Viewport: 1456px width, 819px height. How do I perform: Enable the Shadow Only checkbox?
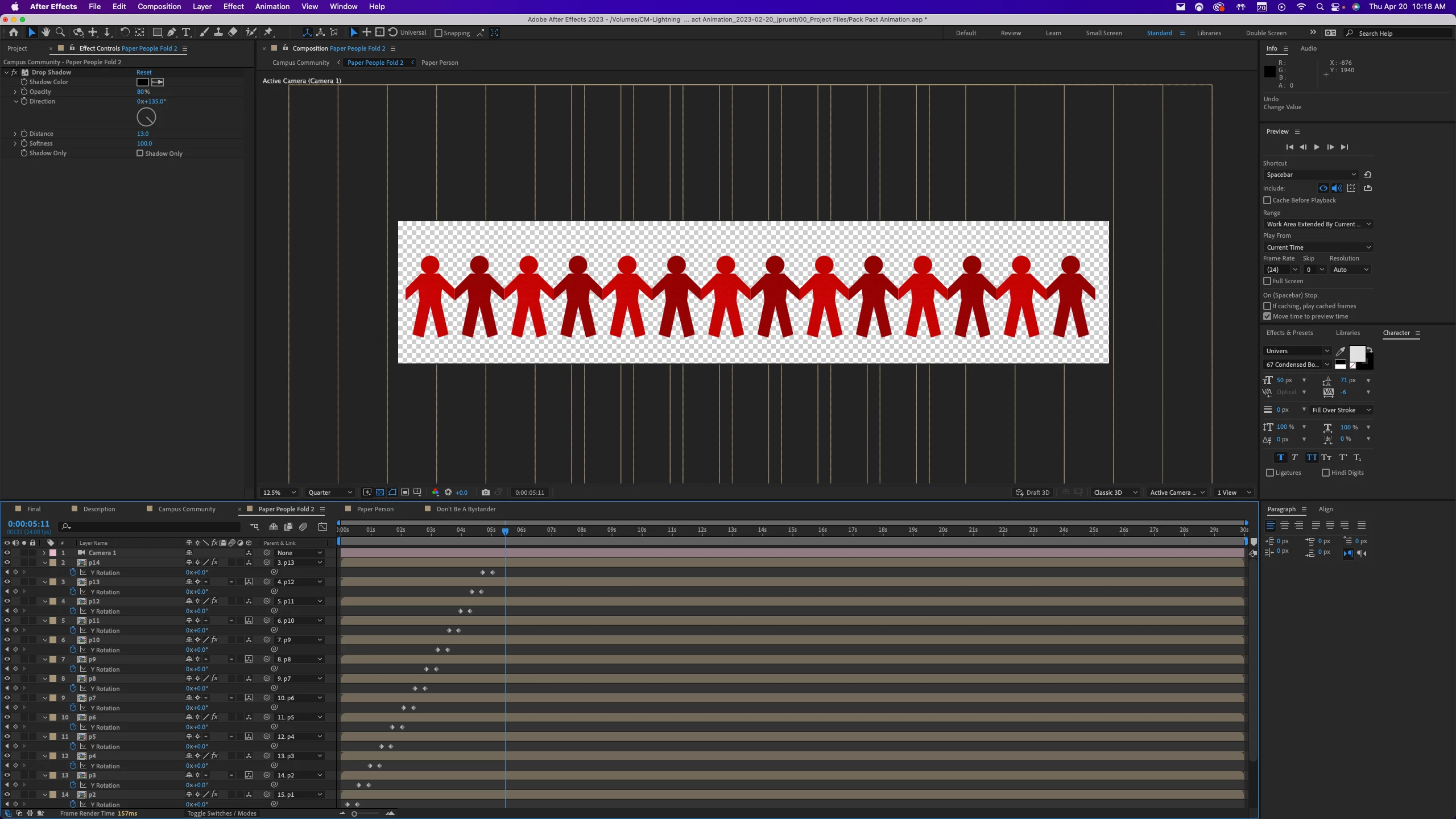click(x=140, y=153)
